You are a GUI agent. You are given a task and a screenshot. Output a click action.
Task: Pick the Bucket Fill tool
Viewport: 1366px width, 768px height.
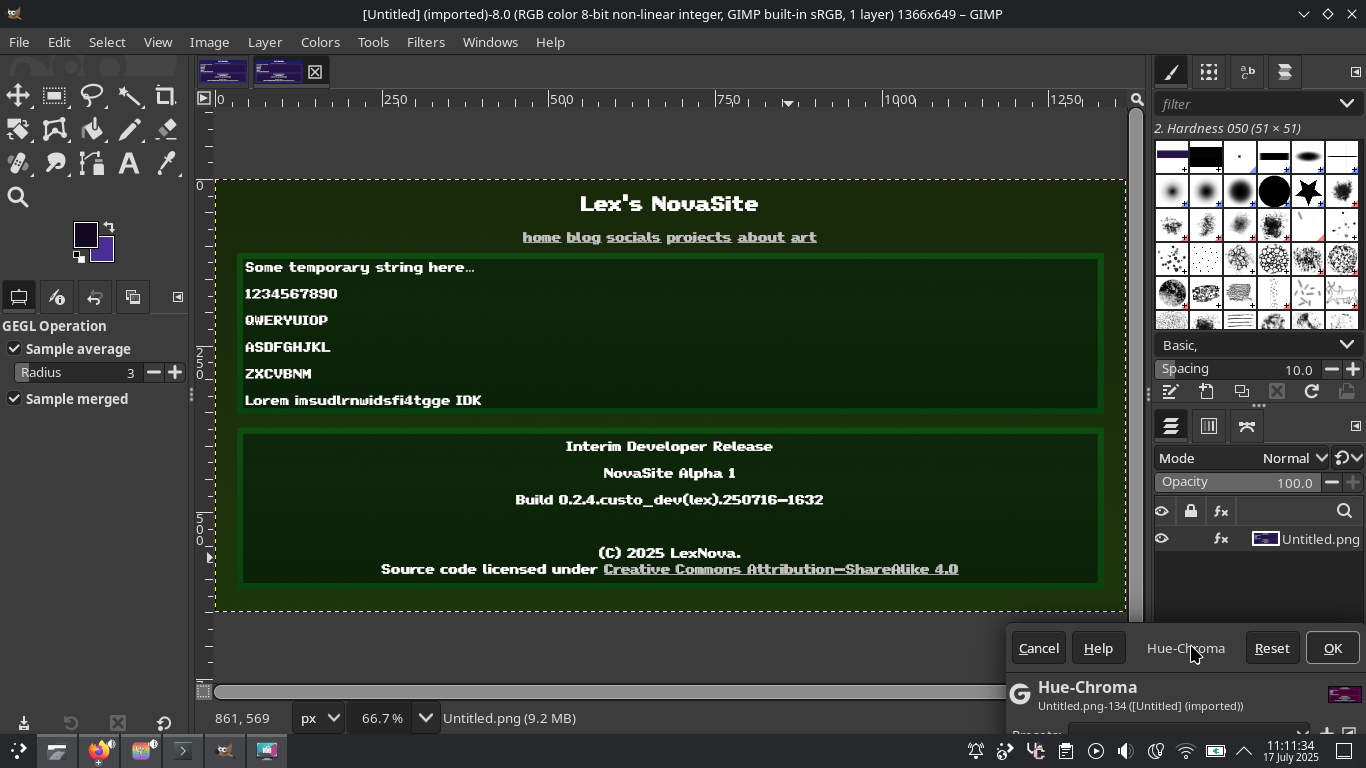[92, 130]
